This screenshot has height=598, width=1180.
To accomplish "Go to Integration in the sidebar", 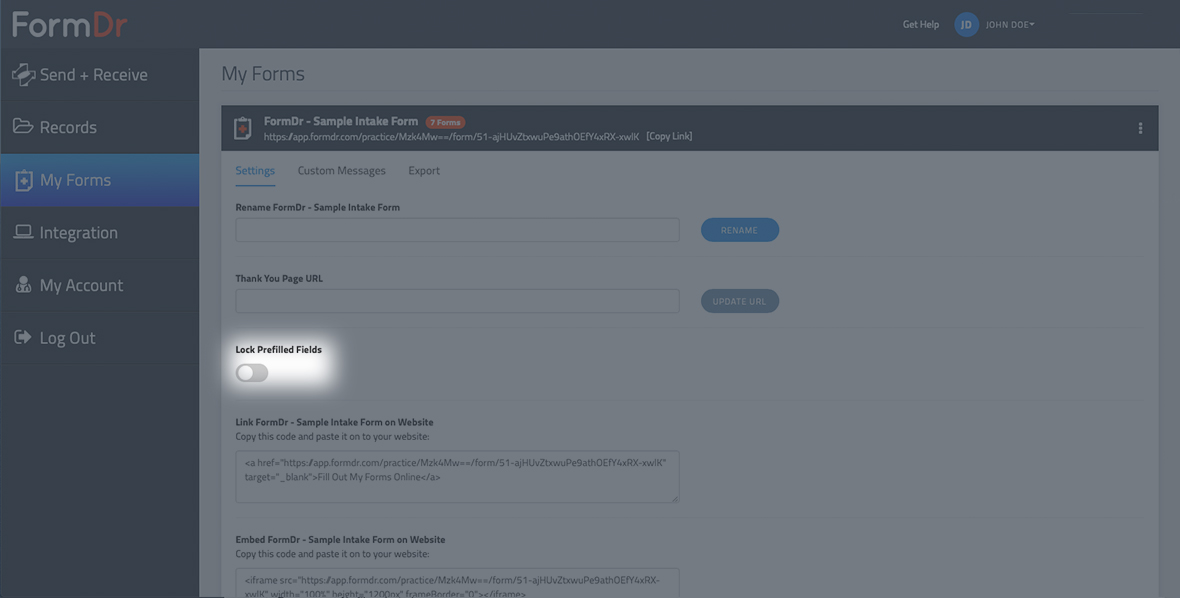I will tap(100, 232).
